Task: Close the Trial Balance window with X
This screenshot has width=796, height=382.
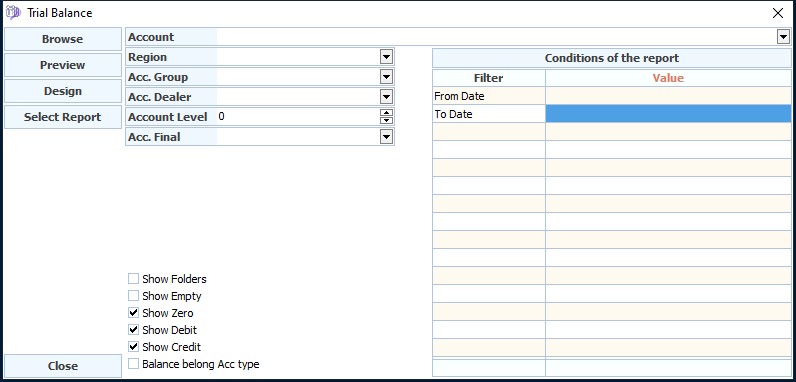Action: (x=777, y=13)
